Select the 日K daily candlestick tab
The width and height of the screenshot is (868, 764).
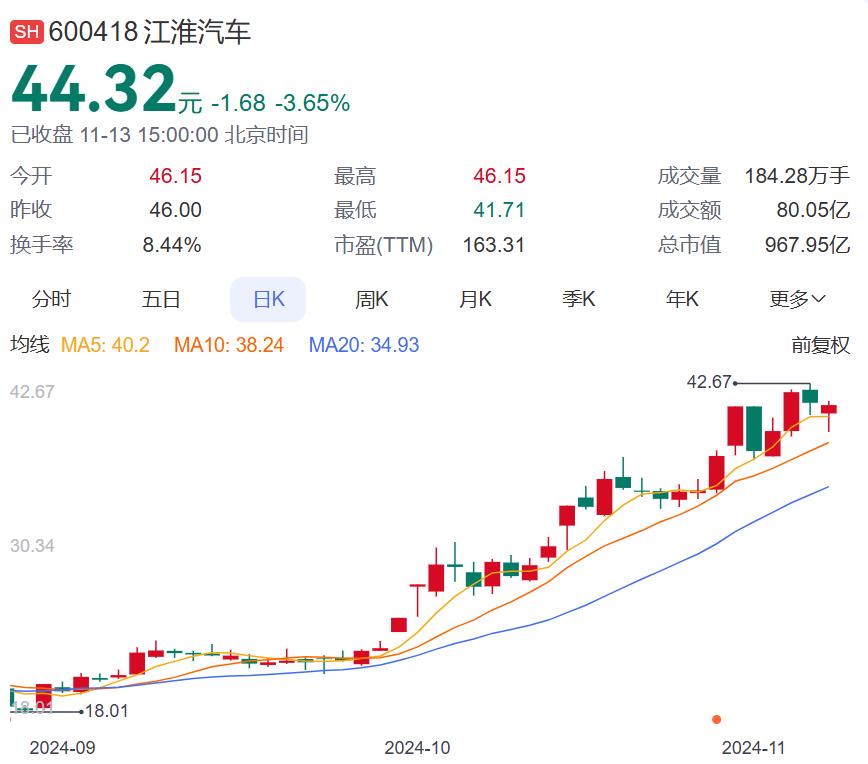tap(268, 299)
